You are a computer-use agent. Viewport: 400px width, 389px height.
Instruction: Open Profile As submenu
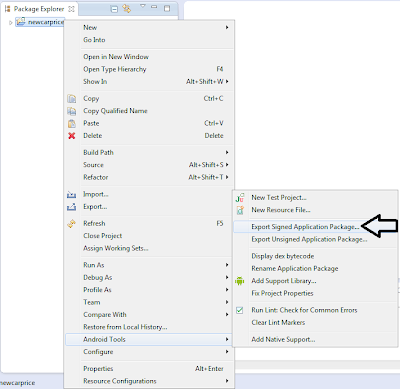coord(149,290)
